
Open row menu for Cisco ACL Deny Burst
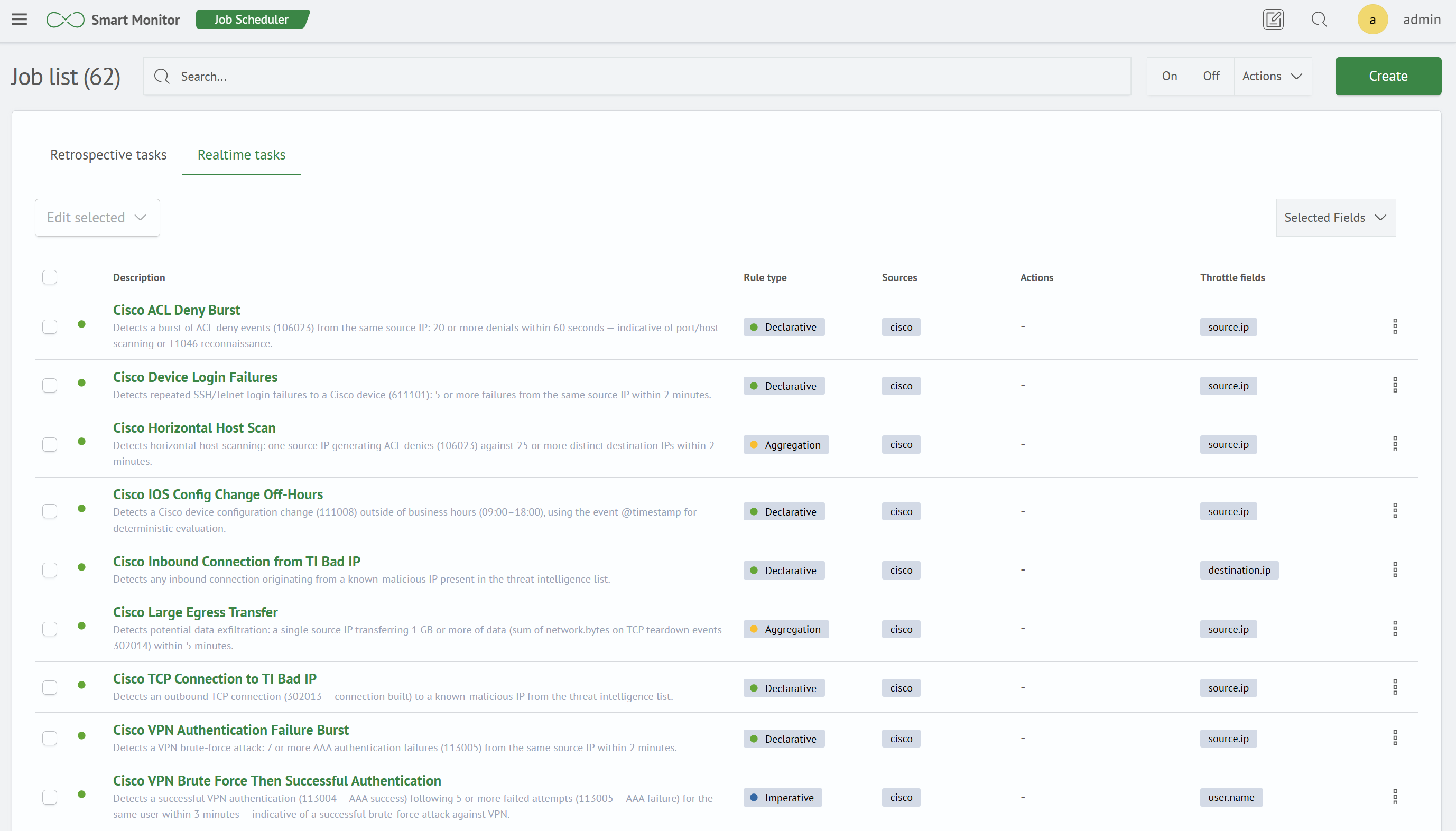click(x=1395, y=326)
